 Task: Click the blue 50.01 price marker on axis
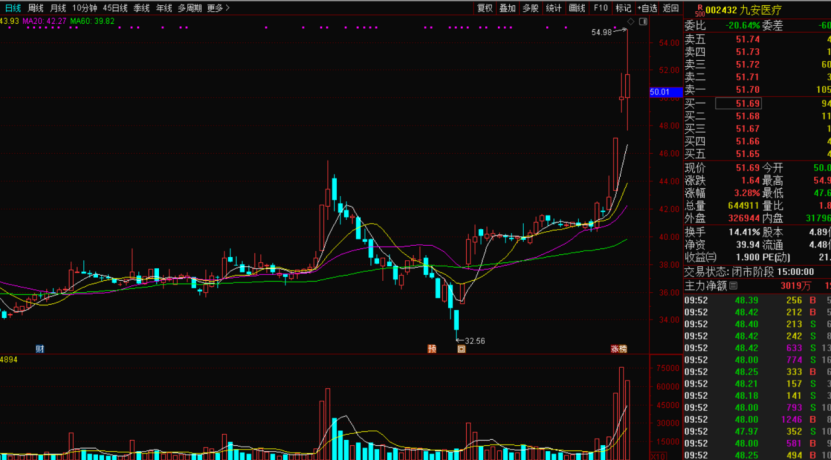[666, 92]
